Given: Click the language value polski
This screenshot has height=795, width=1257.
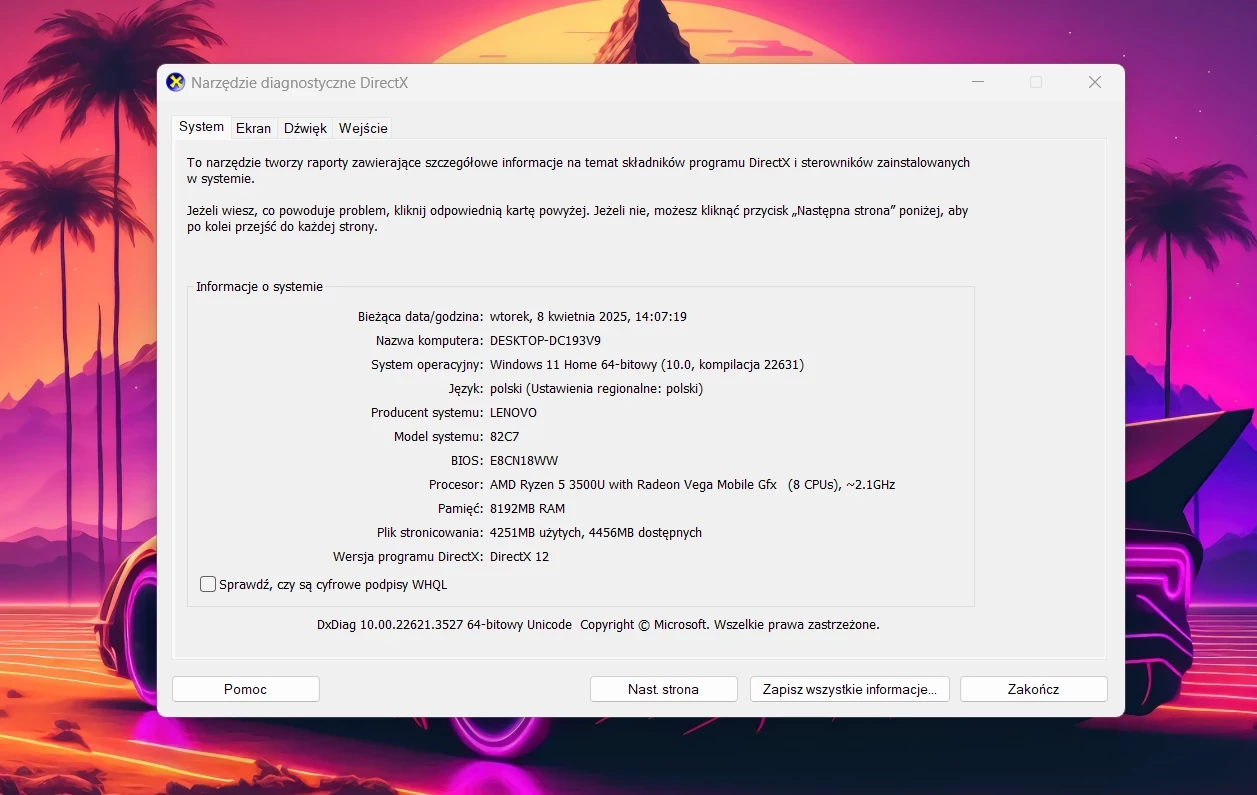Looking at the screenshot, I should 596,389.
